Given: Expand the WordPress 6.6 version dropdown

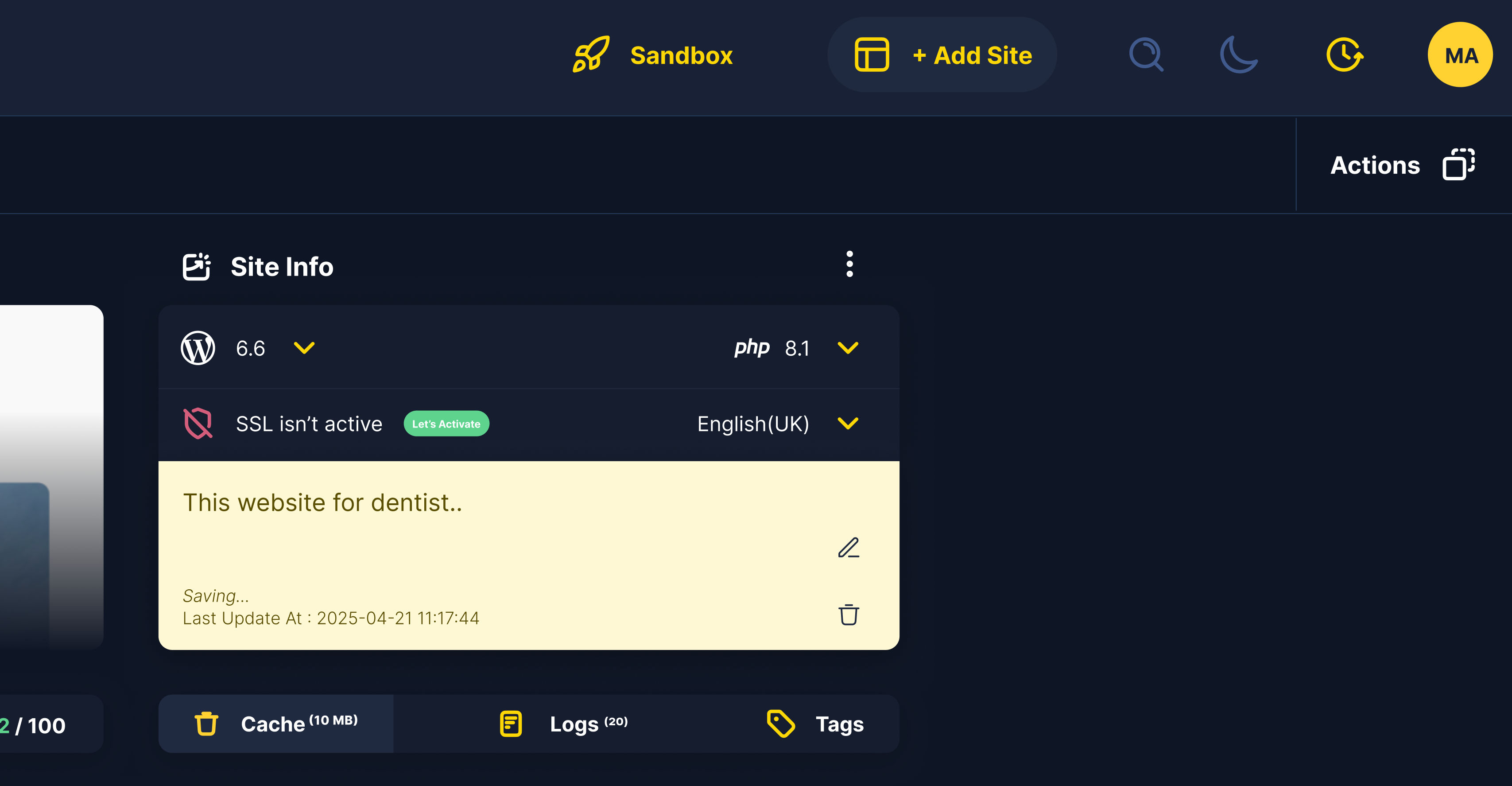Looking at the screenshot, I should pyautogui.click(x=304, y=348).
